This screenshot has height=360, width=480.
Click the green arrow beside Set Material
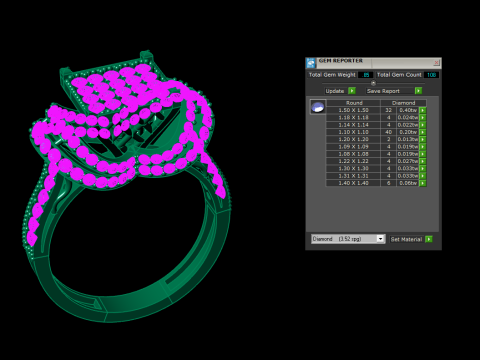(x=429, y=239)
